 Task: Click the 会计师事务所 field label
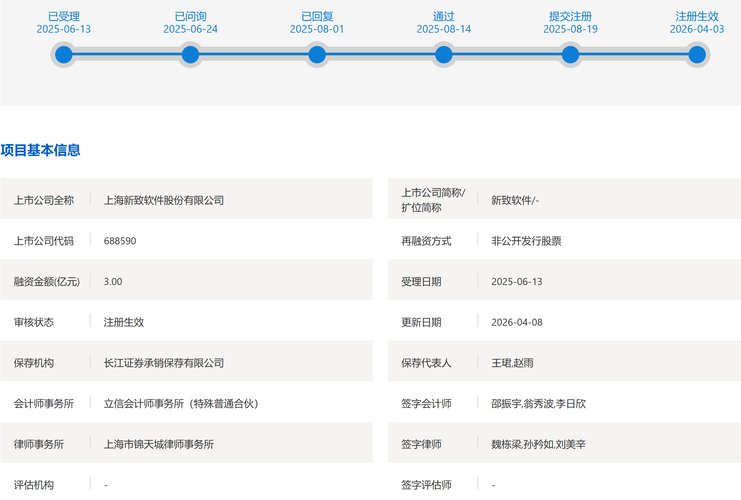click(x=43, y=404)
